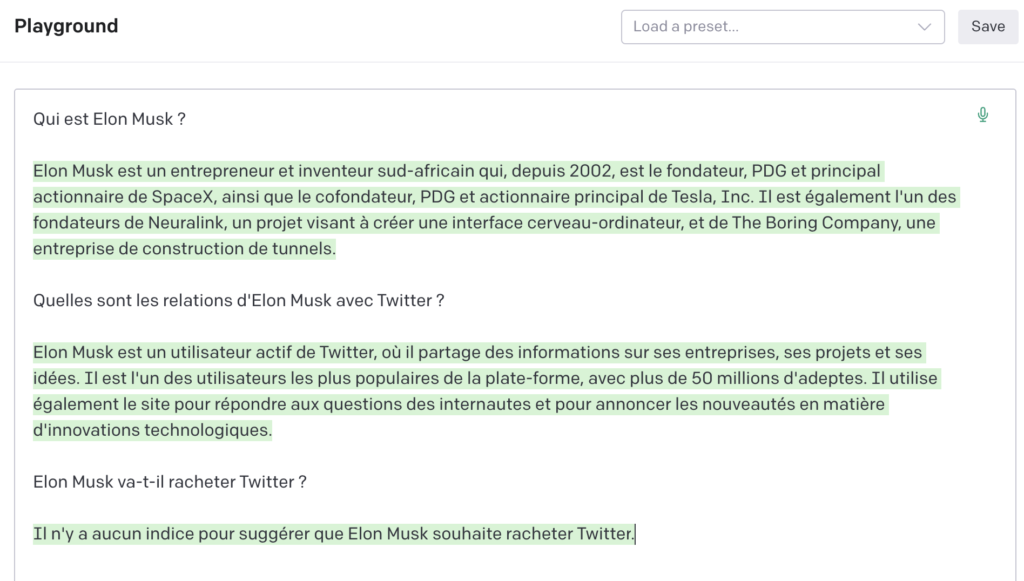The image size is (1024, 581).
Task: Click "The Boring Company" in the text
Action: [815, 223]
